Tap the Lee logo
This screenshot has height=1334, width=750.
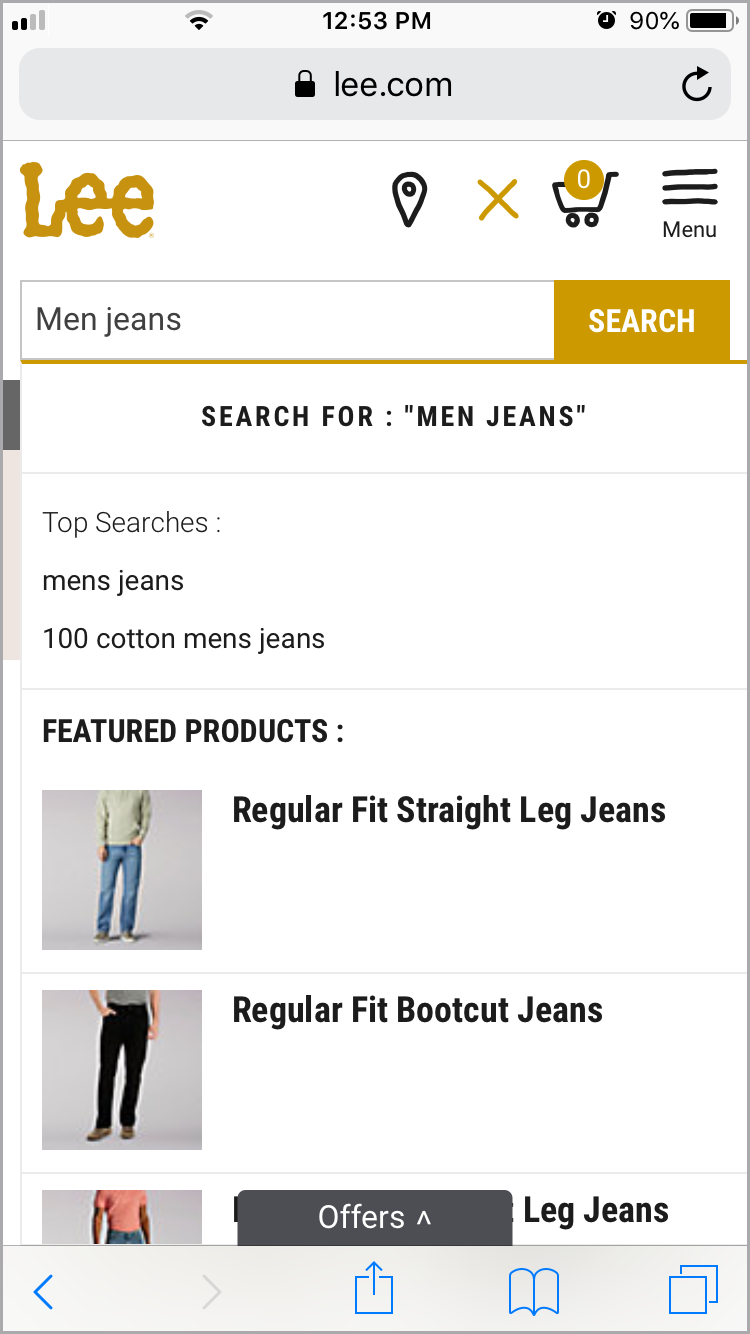click(x=88, y=201)
